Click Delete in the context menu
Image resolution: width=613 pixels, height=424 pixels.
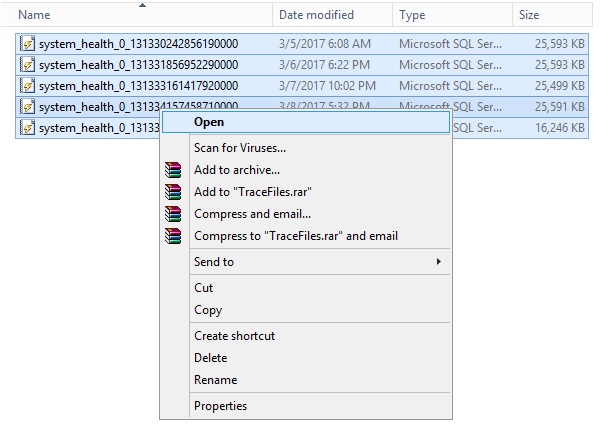tap(210, 358)
